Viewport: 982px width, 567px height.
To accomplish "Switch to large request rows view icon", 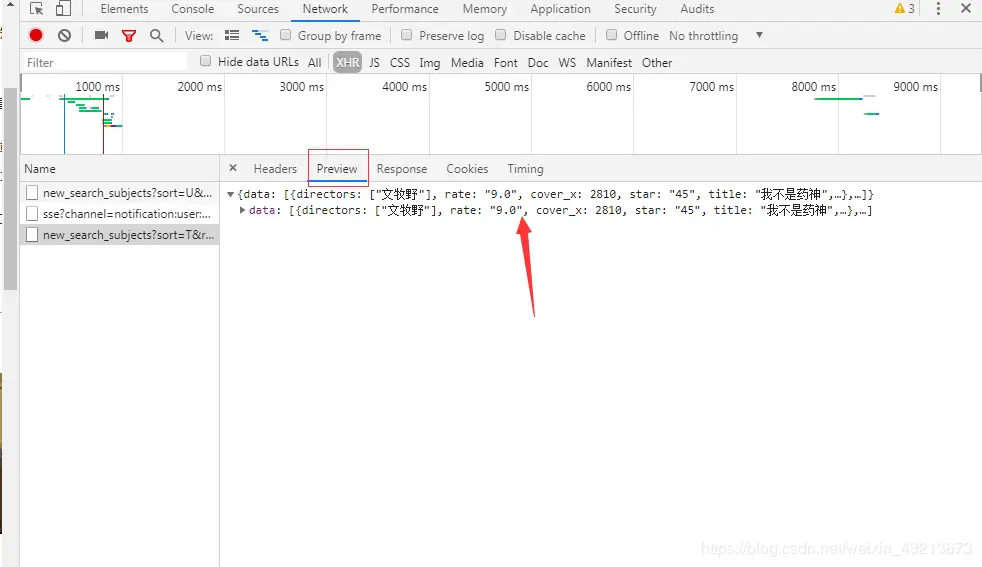I will tap(232, 36).
